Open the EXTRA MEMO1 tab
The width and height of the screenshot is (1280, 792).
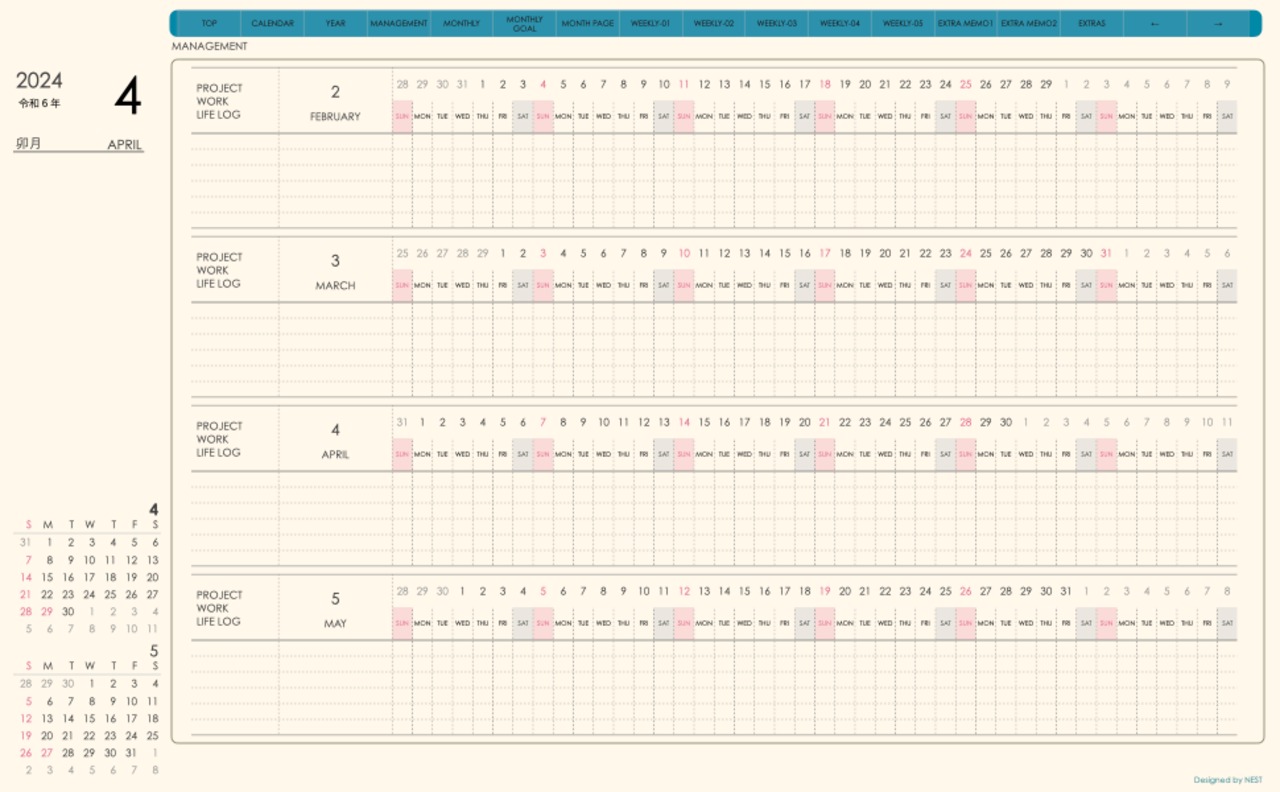966,23
